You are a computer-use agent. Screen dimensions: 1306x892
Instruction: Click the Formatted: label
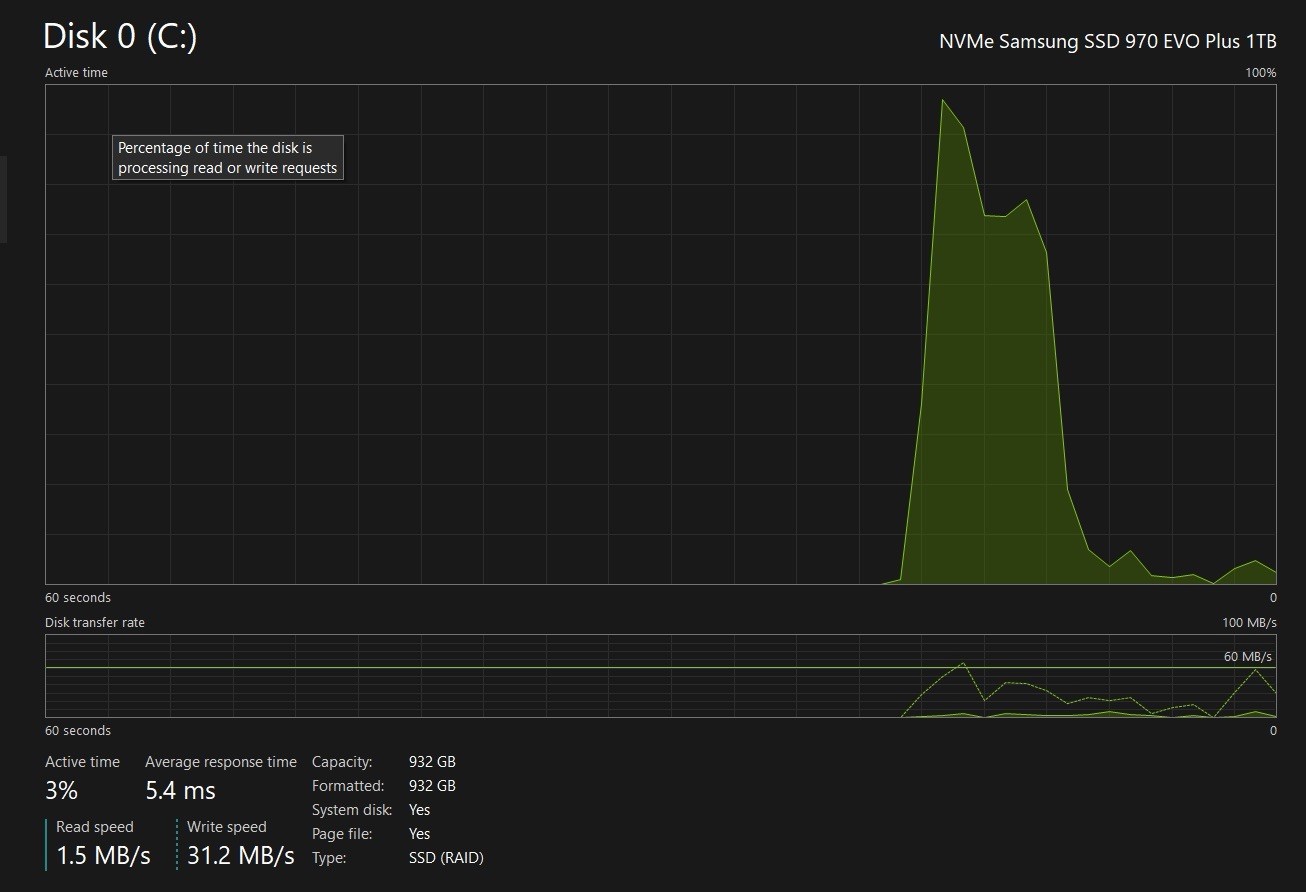[x=348, y=786]
